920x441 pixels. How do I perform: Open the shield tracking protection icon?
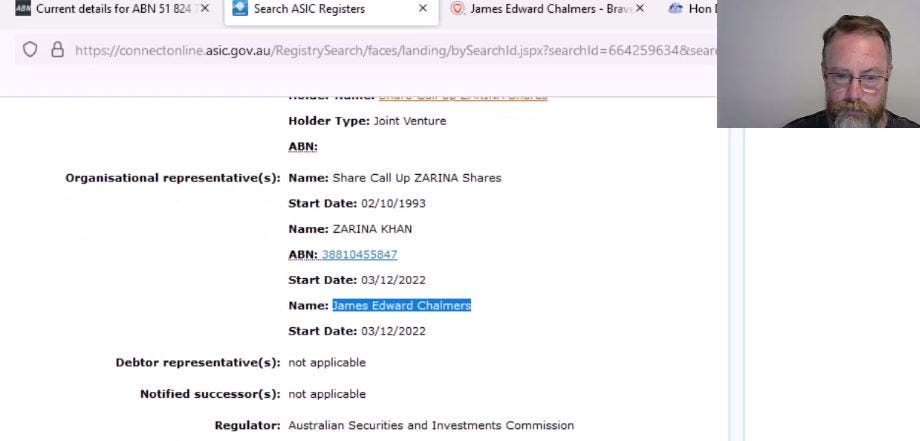[30, 50]
